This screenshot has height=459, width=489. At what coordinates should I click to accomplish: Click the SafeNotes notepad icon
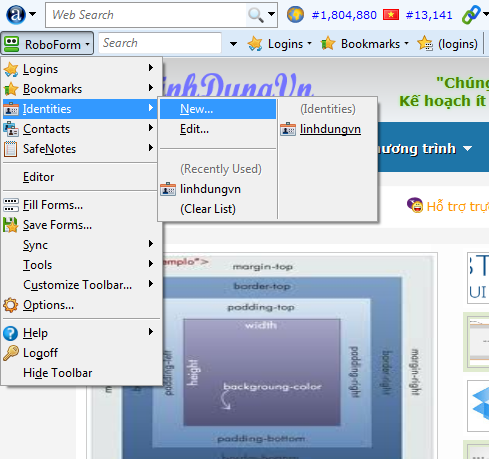point(10,149)
